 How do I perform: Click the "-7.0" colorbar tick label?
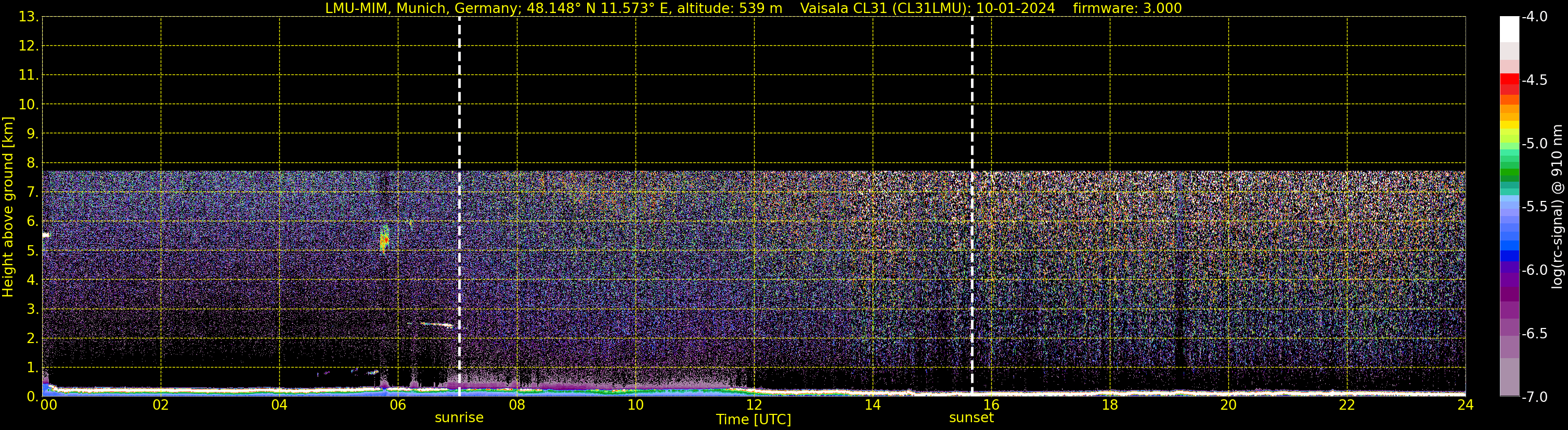pyautogui.click(x=1535, y=397)
